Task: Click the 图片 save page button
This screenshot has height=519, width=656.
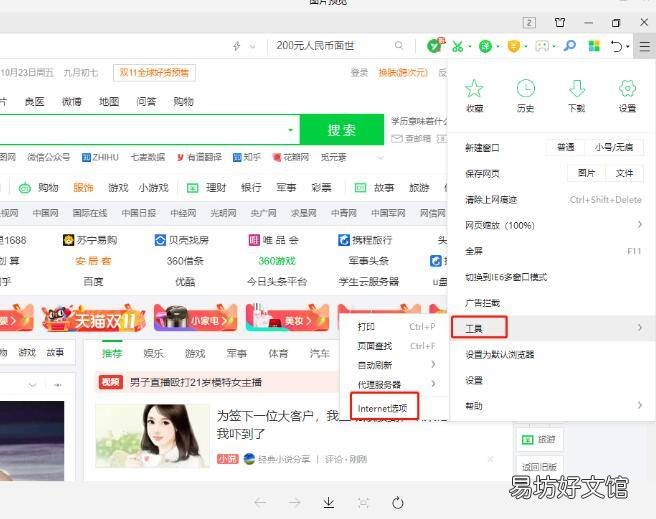Action: coord(586,173)
